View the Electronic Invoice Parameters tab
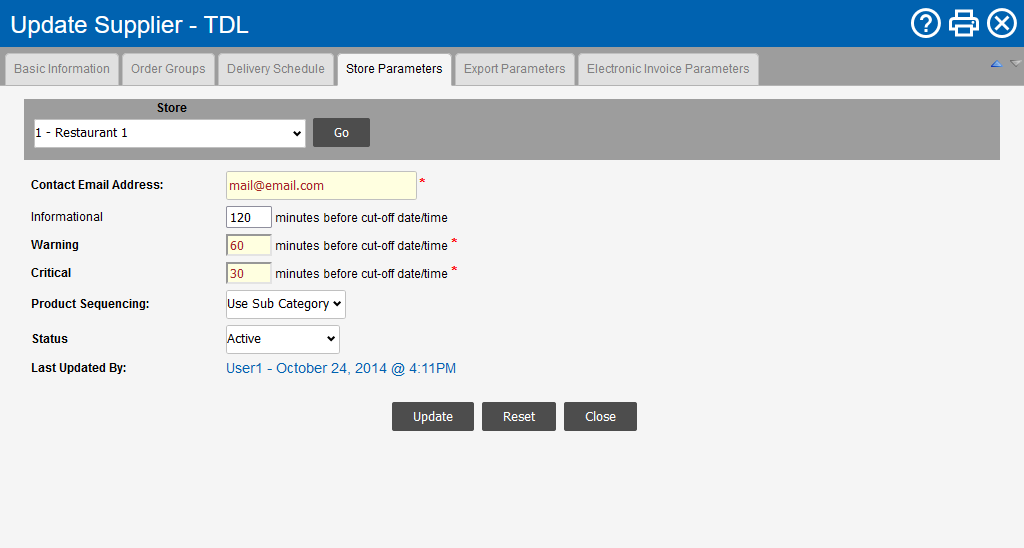1024x548 pixels. point(668,69)
